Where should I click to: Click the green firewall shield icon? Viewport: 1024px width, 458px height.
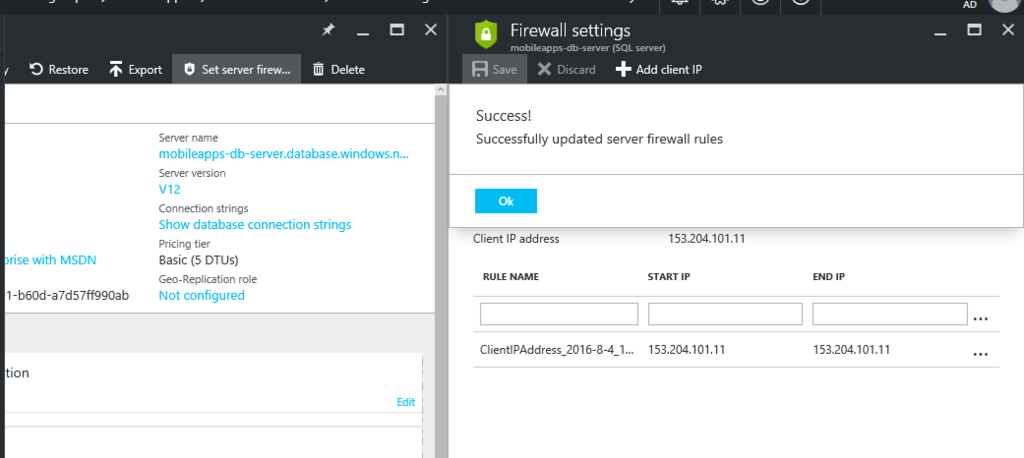coord(486,35)
